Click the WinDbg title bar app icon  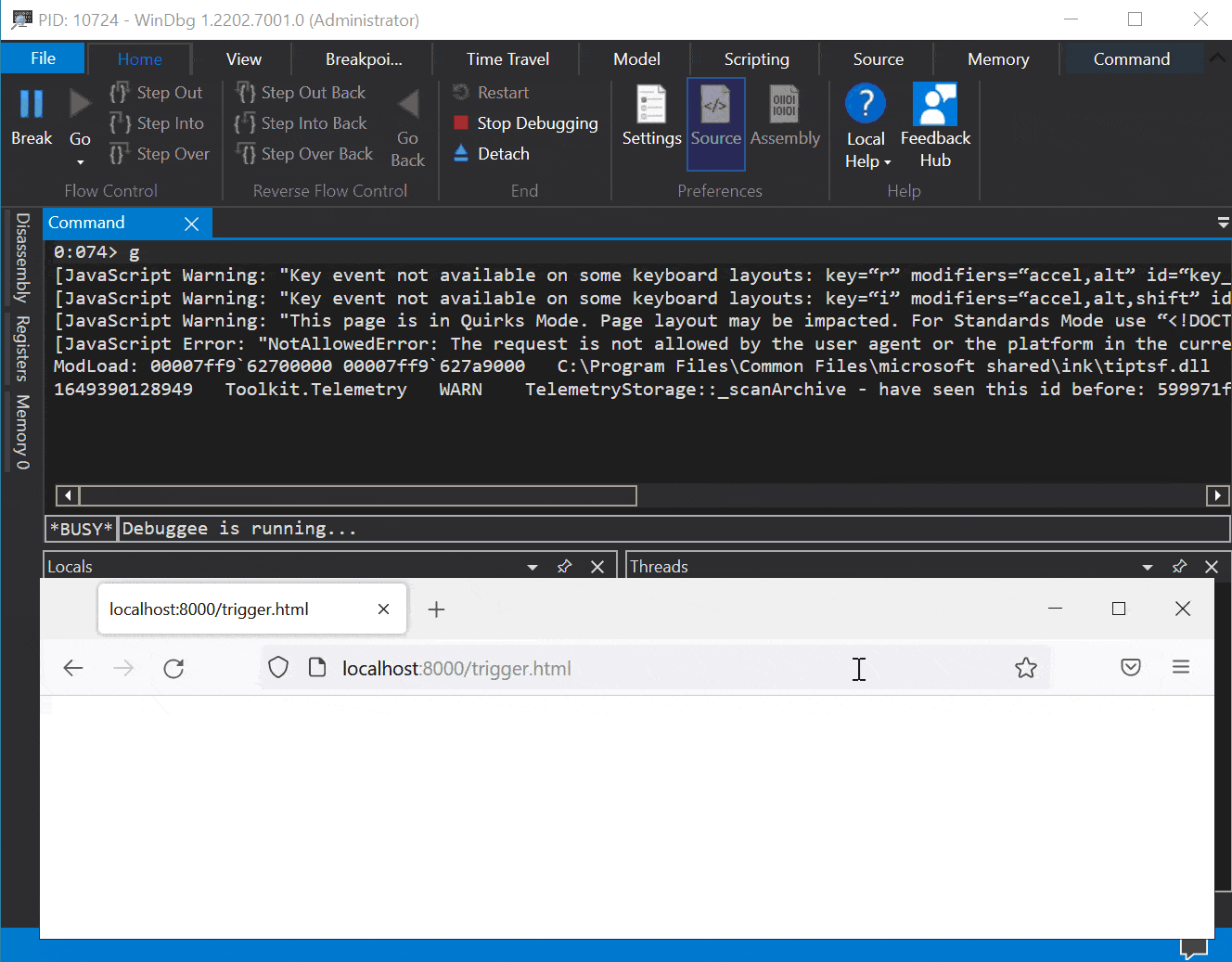21,19
